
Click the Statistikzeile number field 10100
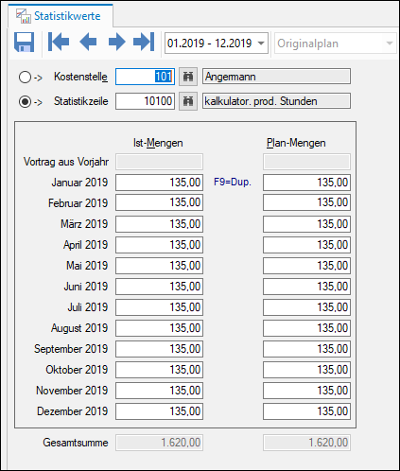tap(145, 101)
